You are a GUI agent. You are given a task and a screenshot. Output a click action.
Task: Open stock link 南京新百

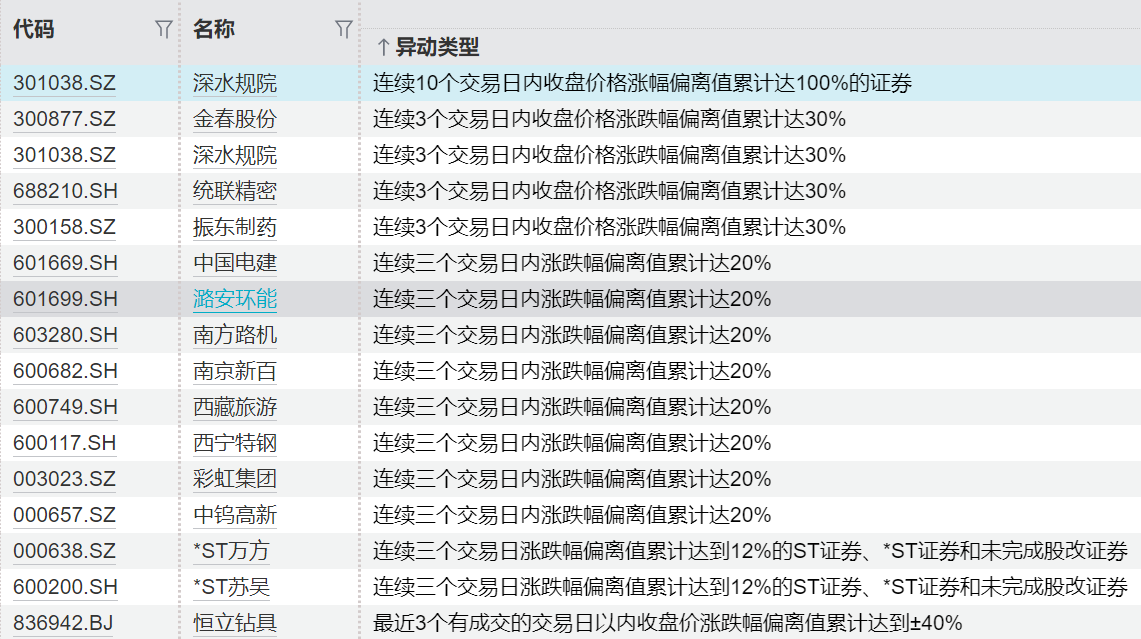[235, 371]
